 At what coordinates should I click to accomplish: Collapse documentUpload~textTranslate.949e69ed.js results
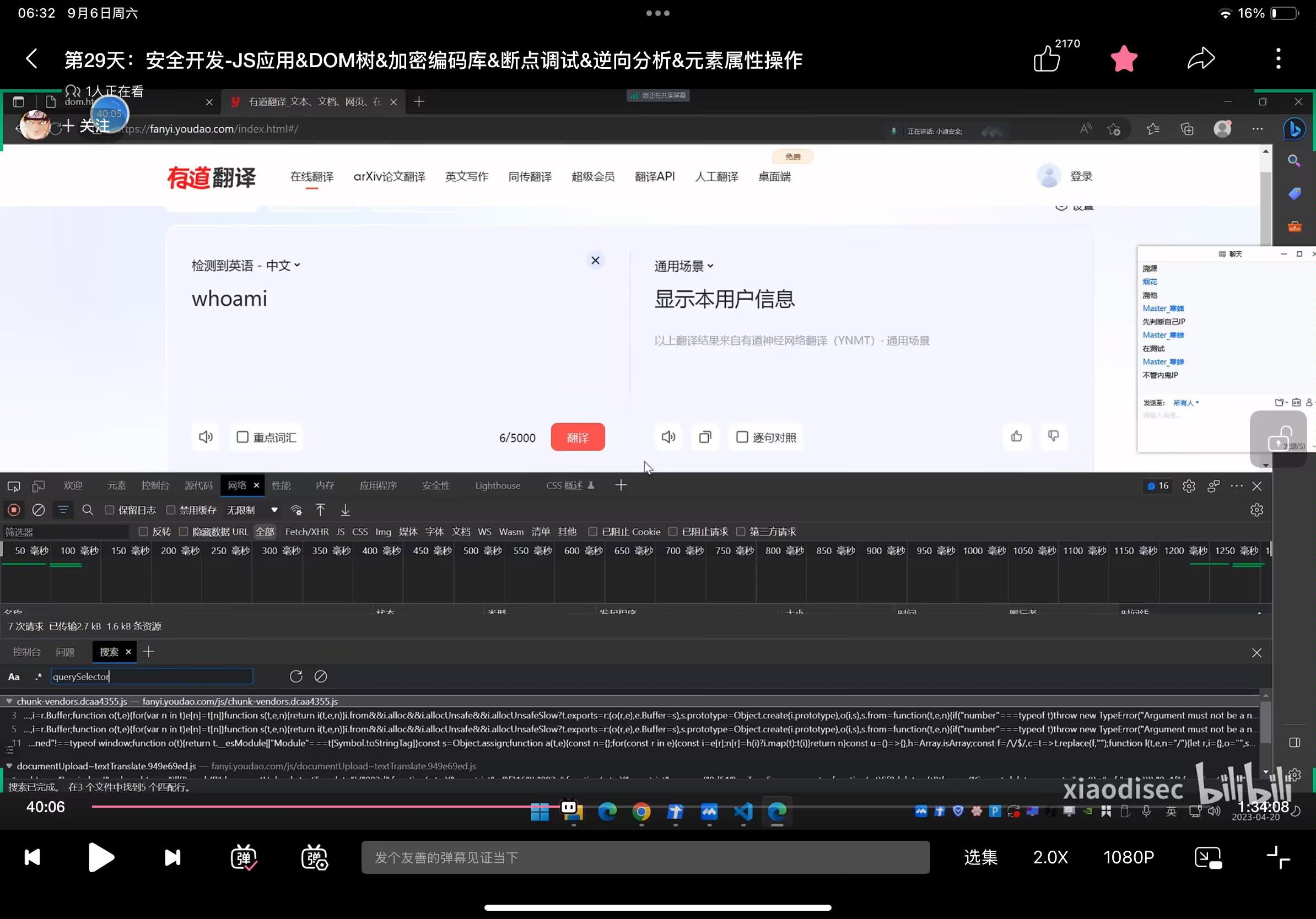pyautogui.click(x=9, y=766)
